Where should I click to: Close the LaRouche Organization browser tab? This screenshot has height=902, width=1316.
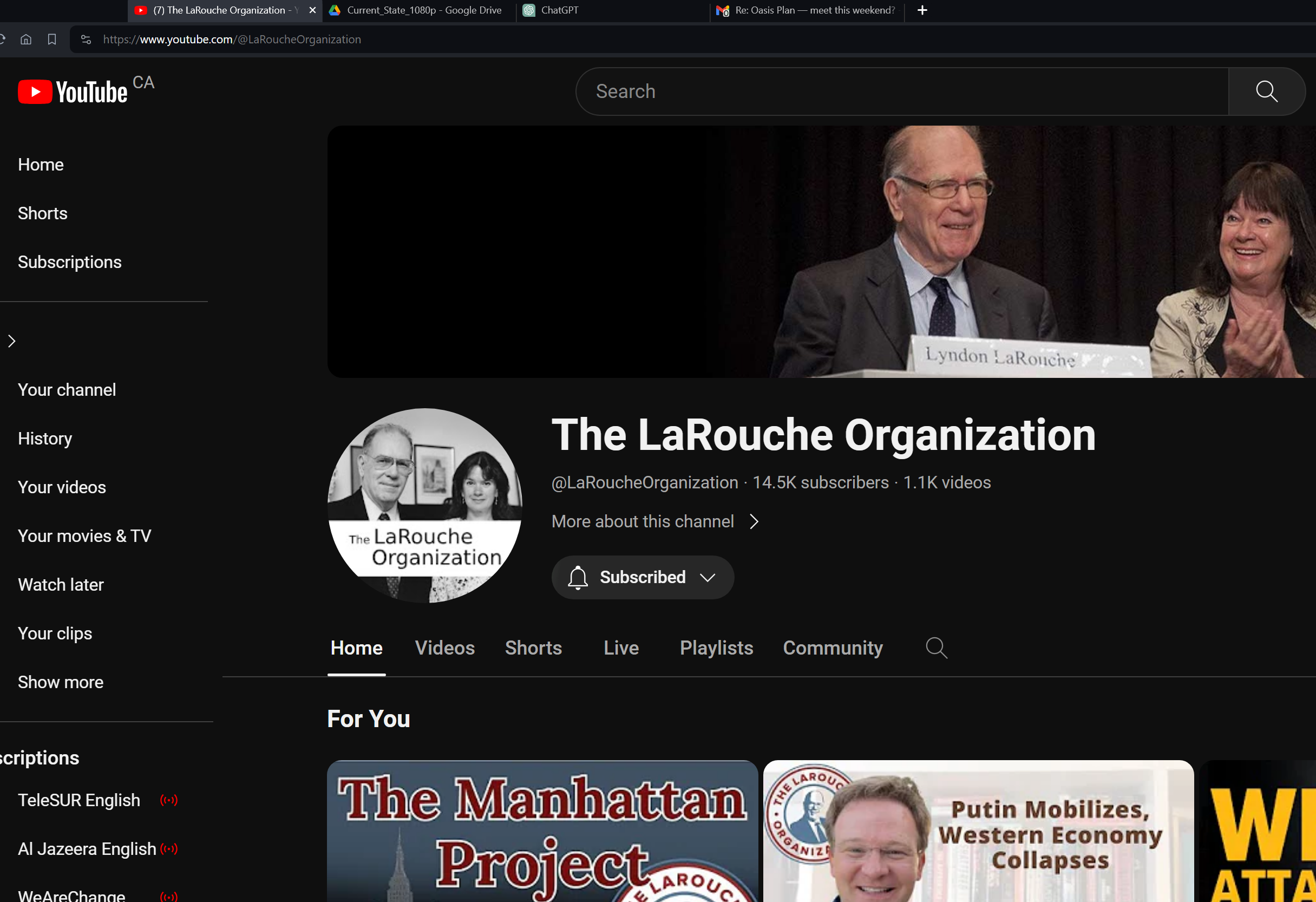click(312, 10)
